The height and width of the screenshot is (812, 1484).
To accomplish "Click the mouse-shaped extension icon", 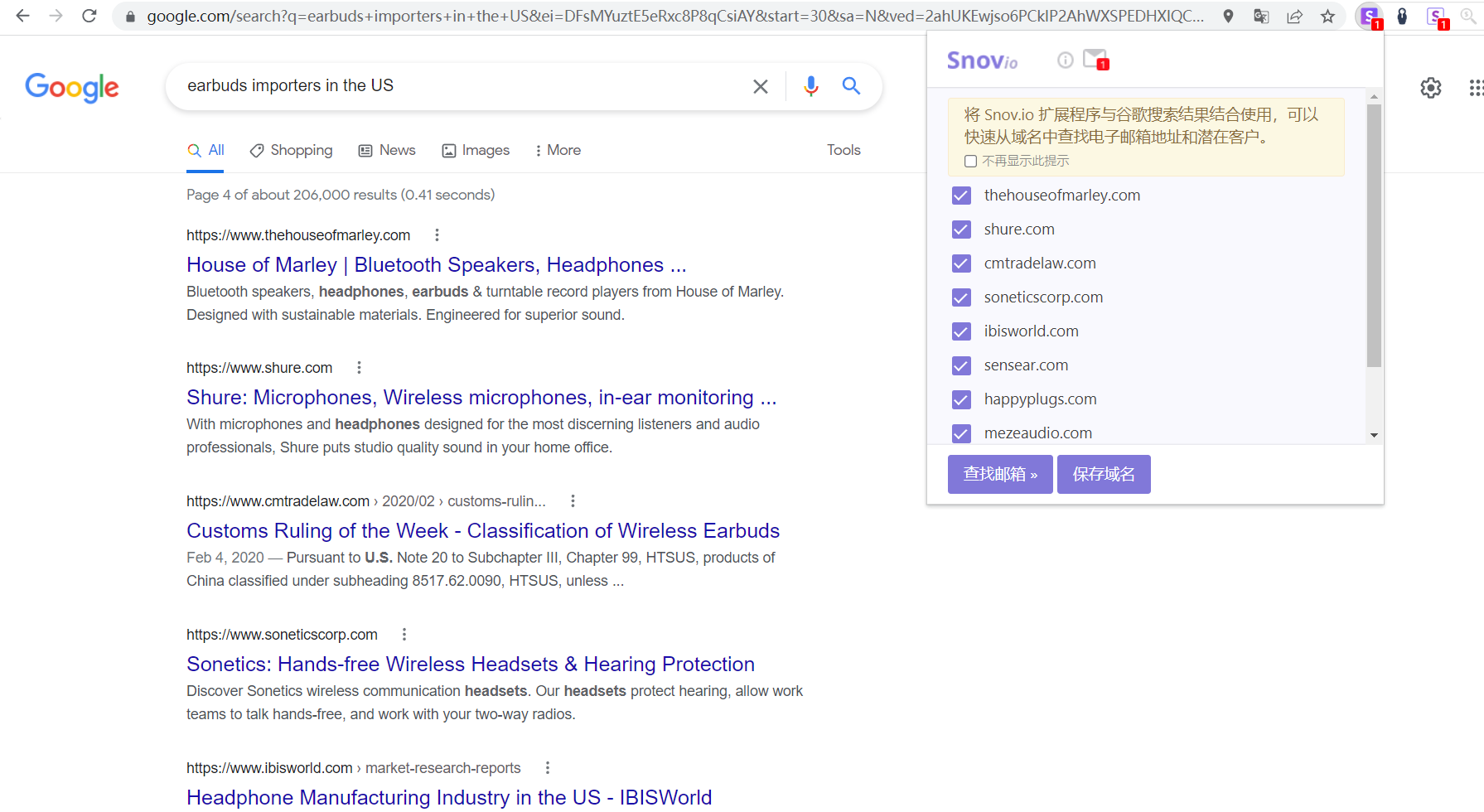I will coord(1402,16).
